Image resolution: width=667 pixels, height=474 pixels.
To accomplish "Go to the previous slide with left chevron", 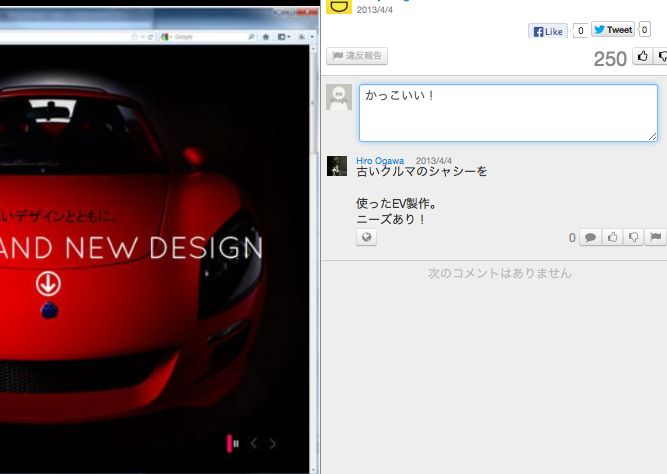I will pyautogui.click(x=254, y=443).
